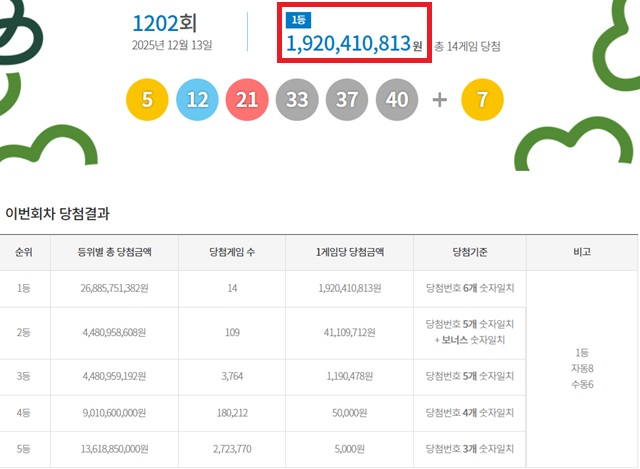
Task: Click the 1게임당 당첨금액 column header
Action: click(350, 252)
